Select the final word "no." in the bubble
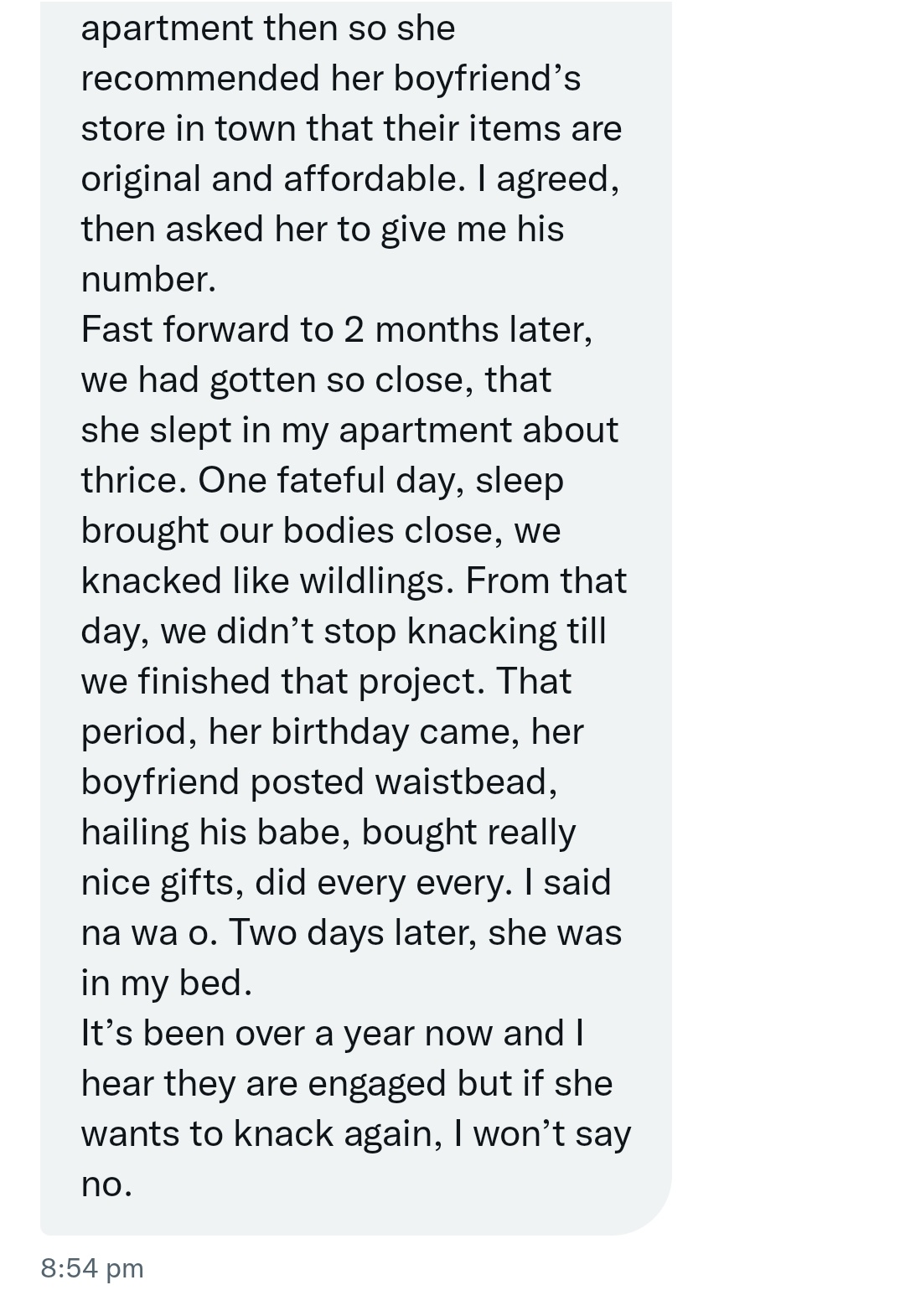 coord(106,1184)
